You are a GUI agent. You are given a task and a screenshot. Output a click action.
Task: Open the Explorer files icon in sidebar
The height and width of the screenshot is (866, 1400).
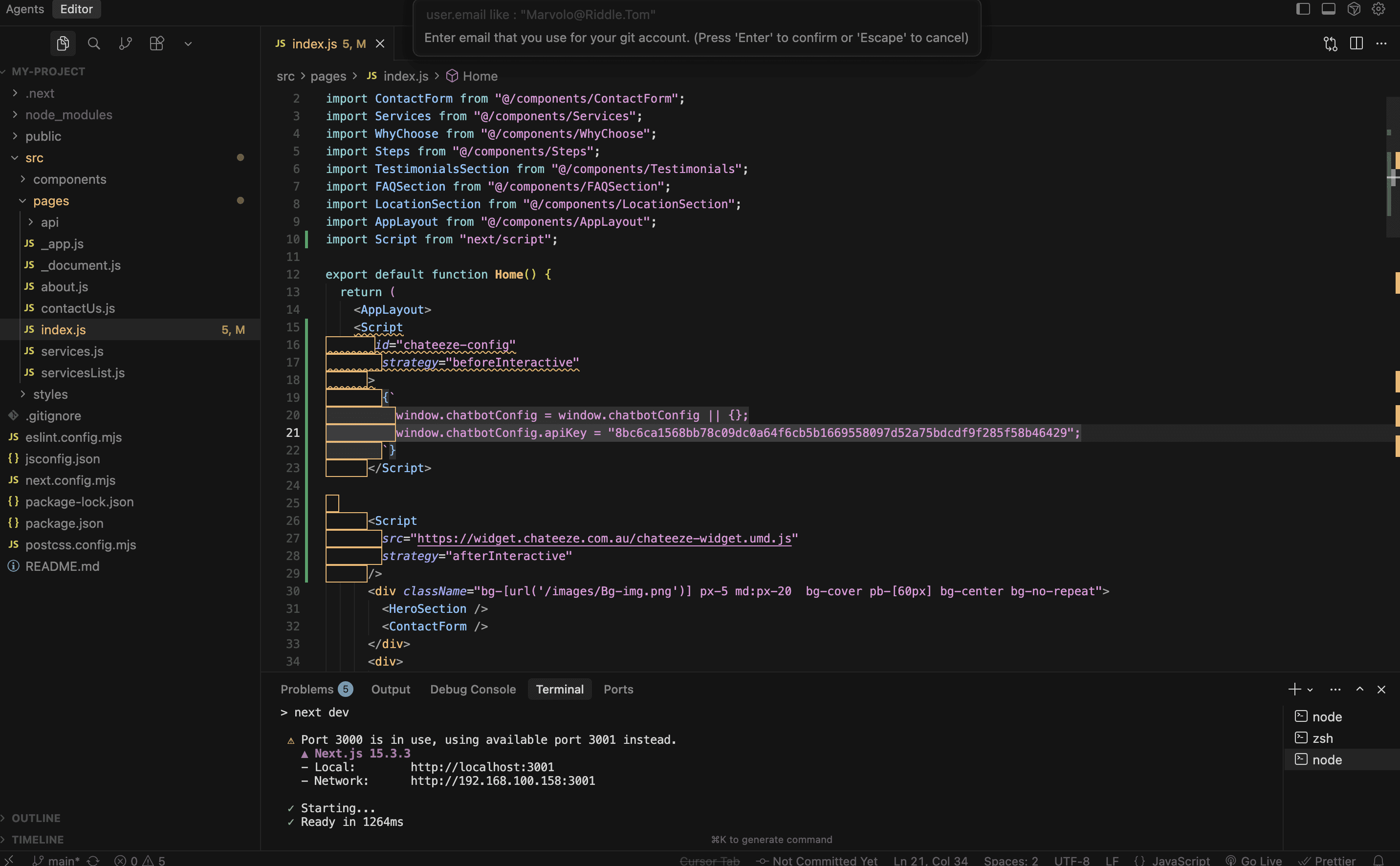63,43
